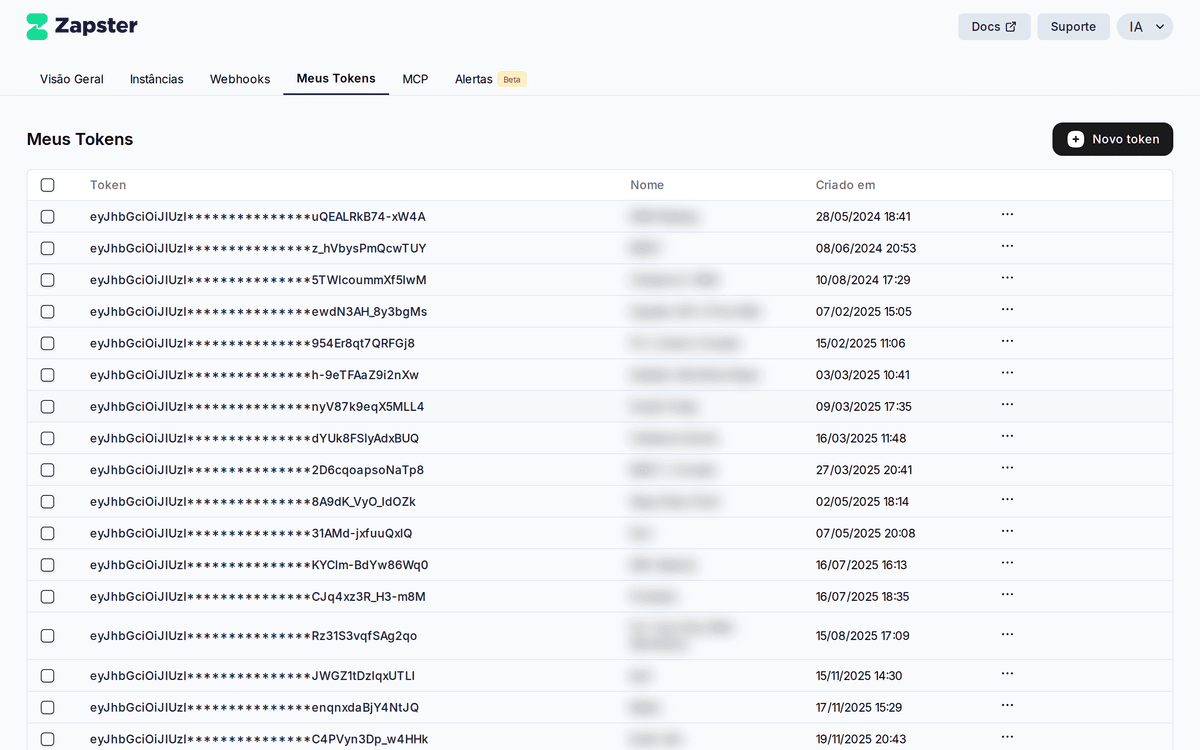Click the Beta badge next to Alertas
The height and width of the screenshot is (750, 1200).
point(512,78)
